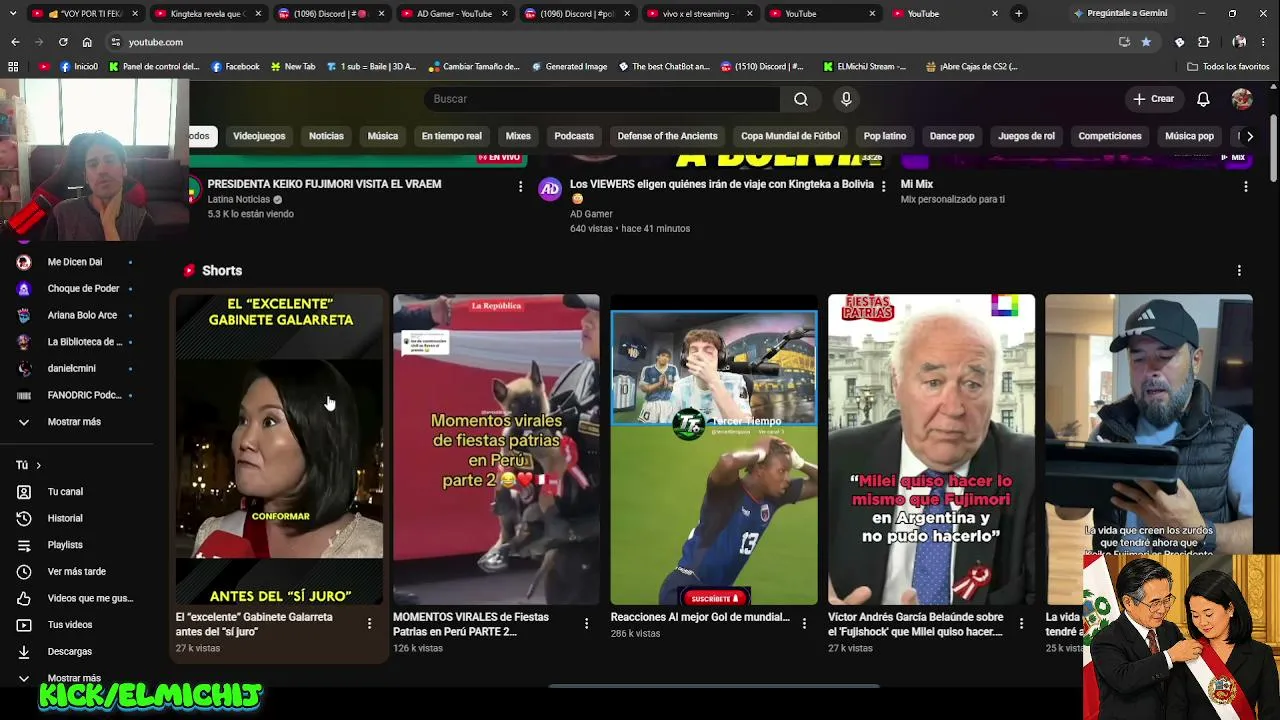Viewport: 1280px width, 720px height.
Task: Switch to 'Kingteka revela que' browser tab
Action: tap(207, 14)
